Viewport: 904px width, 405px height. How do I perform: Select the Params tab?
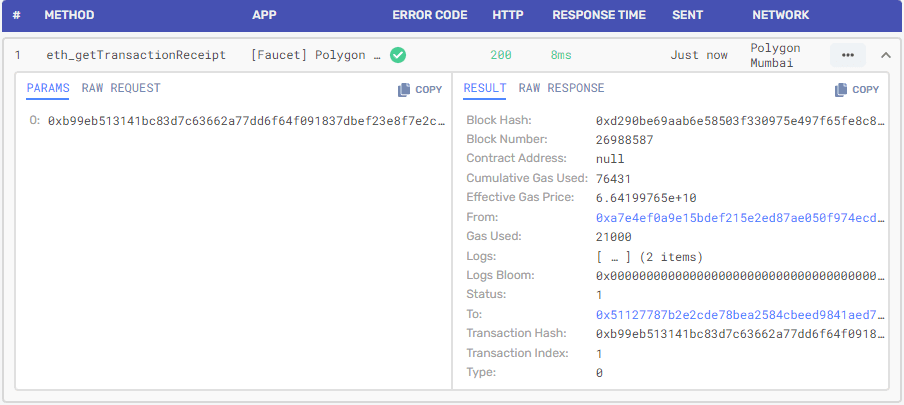tap(48, 88)
